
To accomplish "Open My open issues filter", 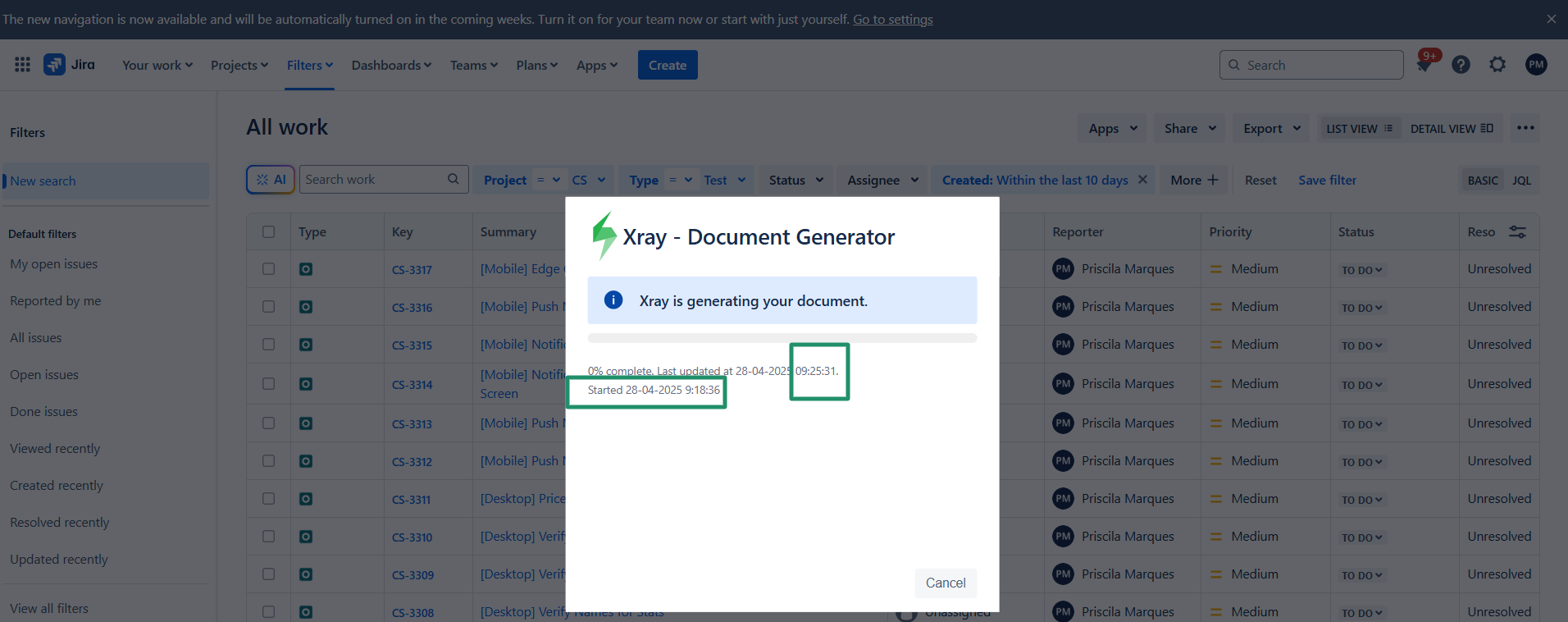I will point(53,264).
